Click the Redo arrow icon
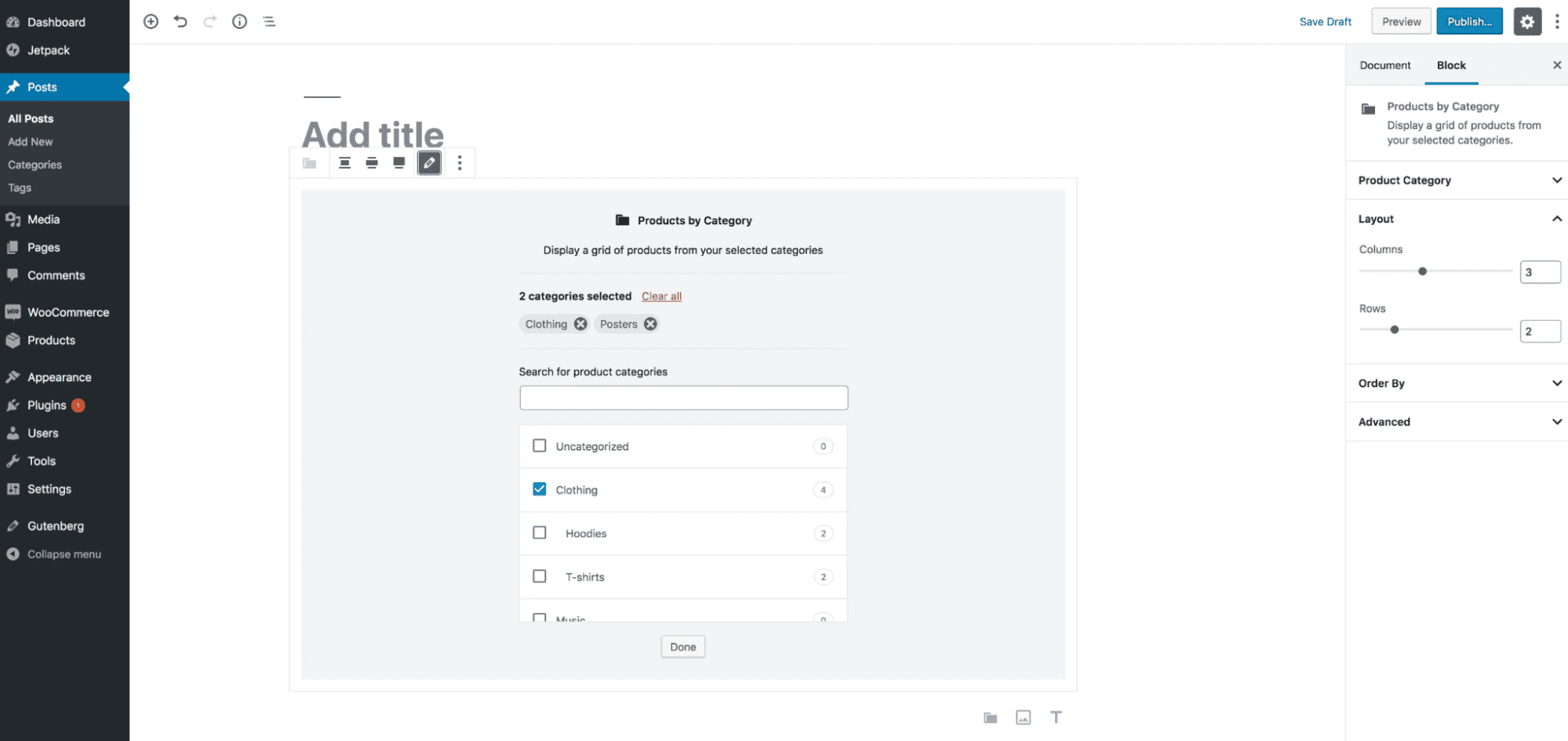 click(209, 22)
